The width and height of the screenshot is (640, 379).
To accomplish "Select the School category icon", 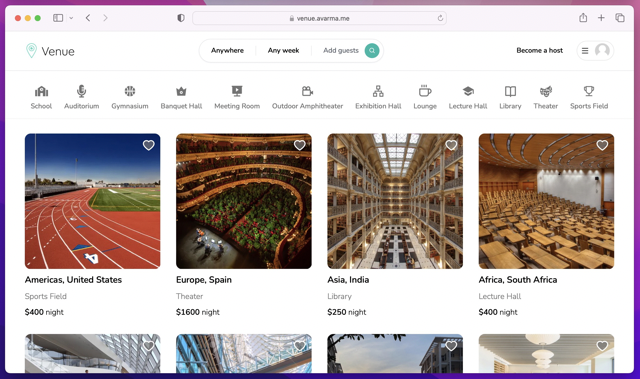I will pos(41,91).
